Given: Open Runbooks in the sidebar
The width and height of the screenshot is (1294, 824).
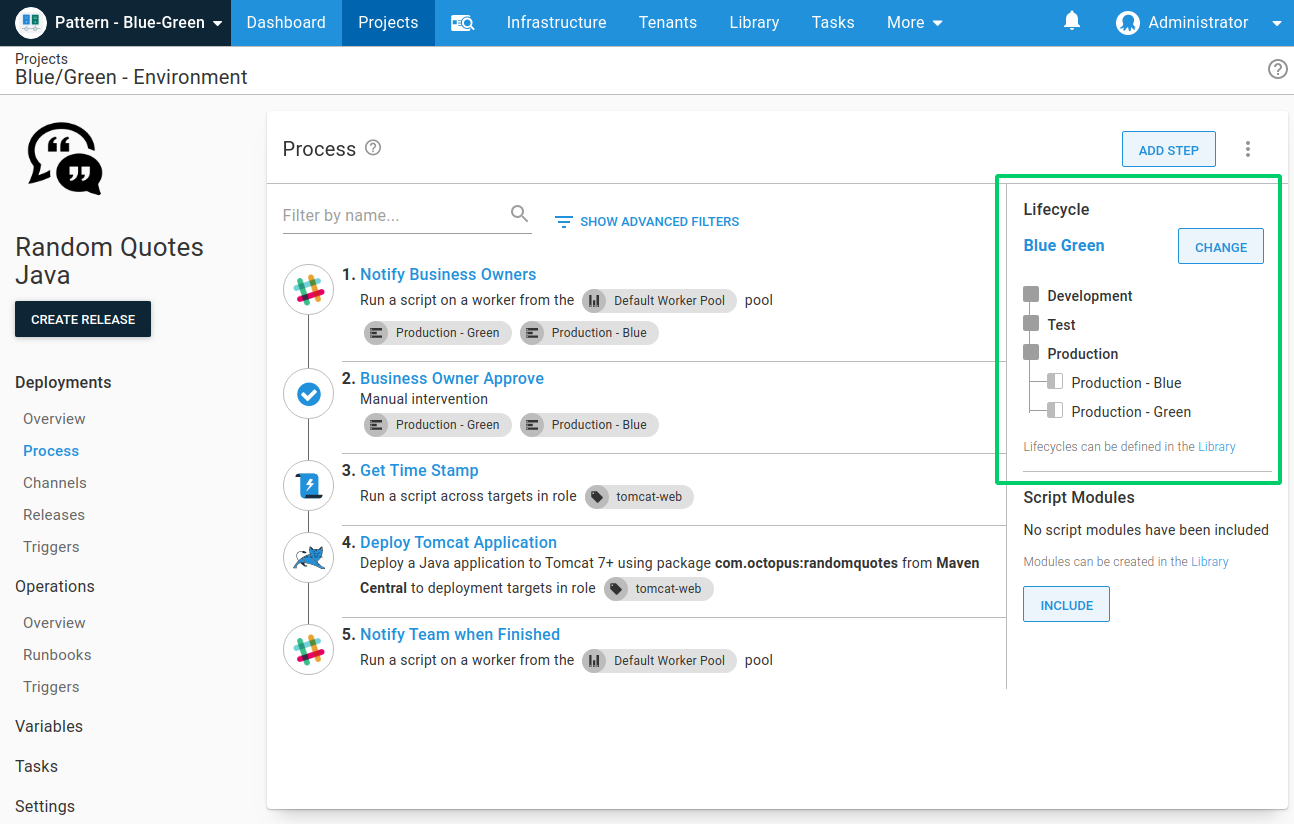Looking at the screenshot, I should click(x=57, y=655).
